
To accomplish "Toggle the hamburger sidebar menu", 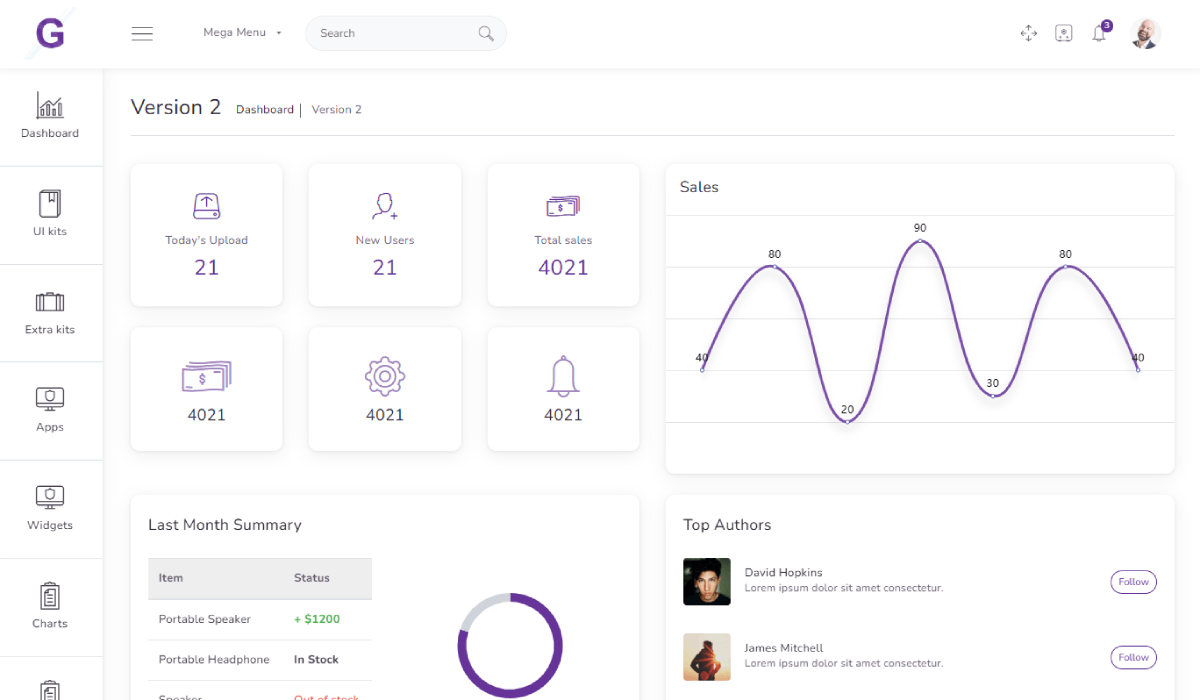I will pyautogui.click(x=142, y=33).
